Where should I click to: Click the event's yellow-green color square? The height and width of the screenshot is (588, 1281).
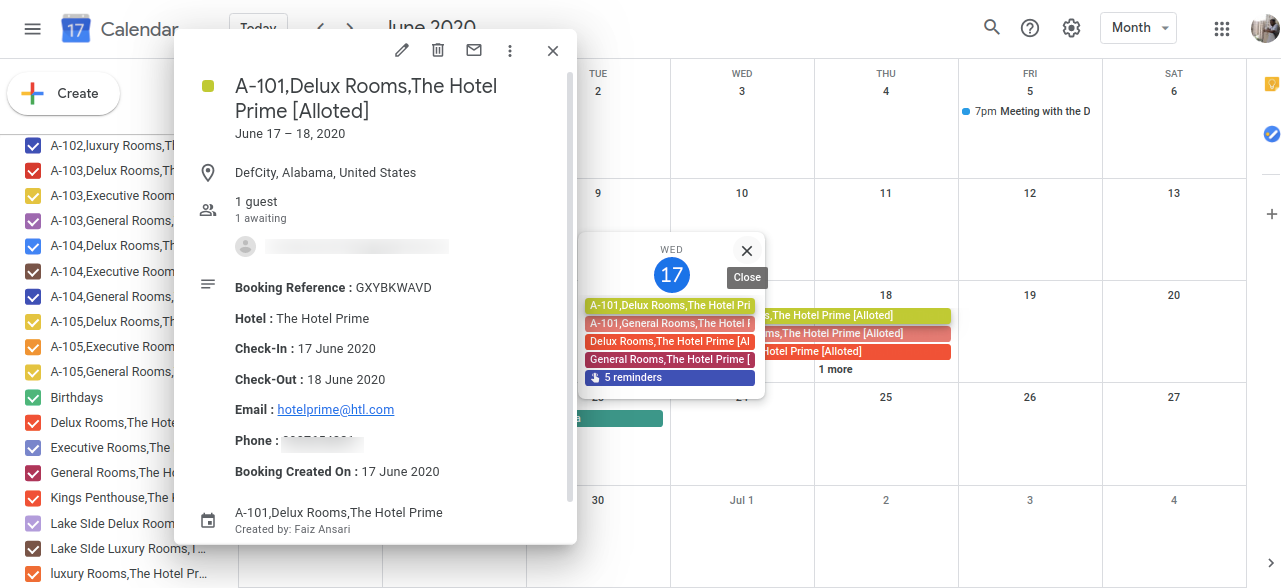pyautogui.click(x=208, y=87)
